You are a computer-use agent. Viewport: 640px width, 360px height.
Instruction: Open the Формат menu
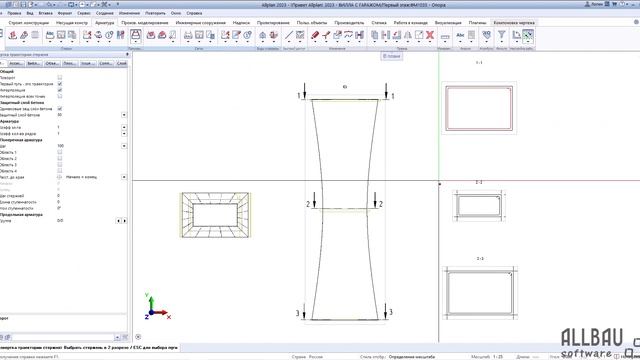pos(65,13)
